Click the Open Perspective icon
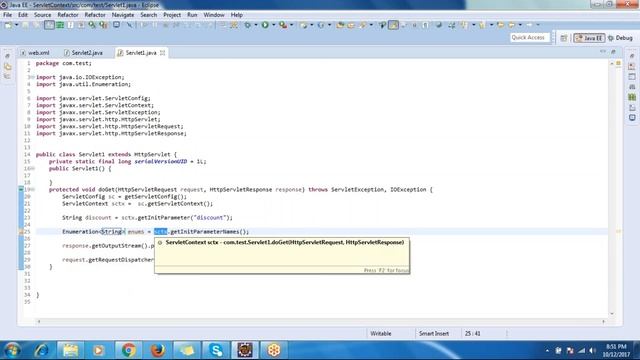Image resolution: width=640 pixels, height=360 pixels. 564,38
